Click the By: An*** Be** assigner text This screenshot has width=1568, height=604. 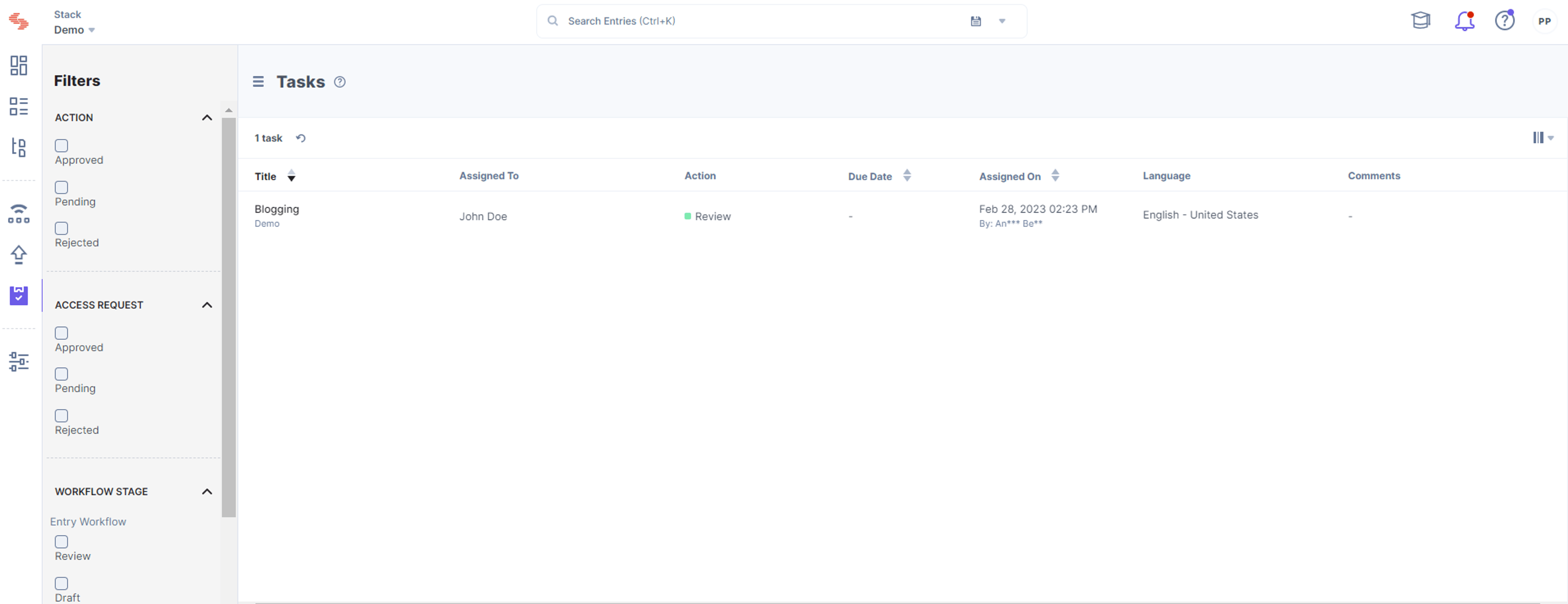coord(1011,223)
